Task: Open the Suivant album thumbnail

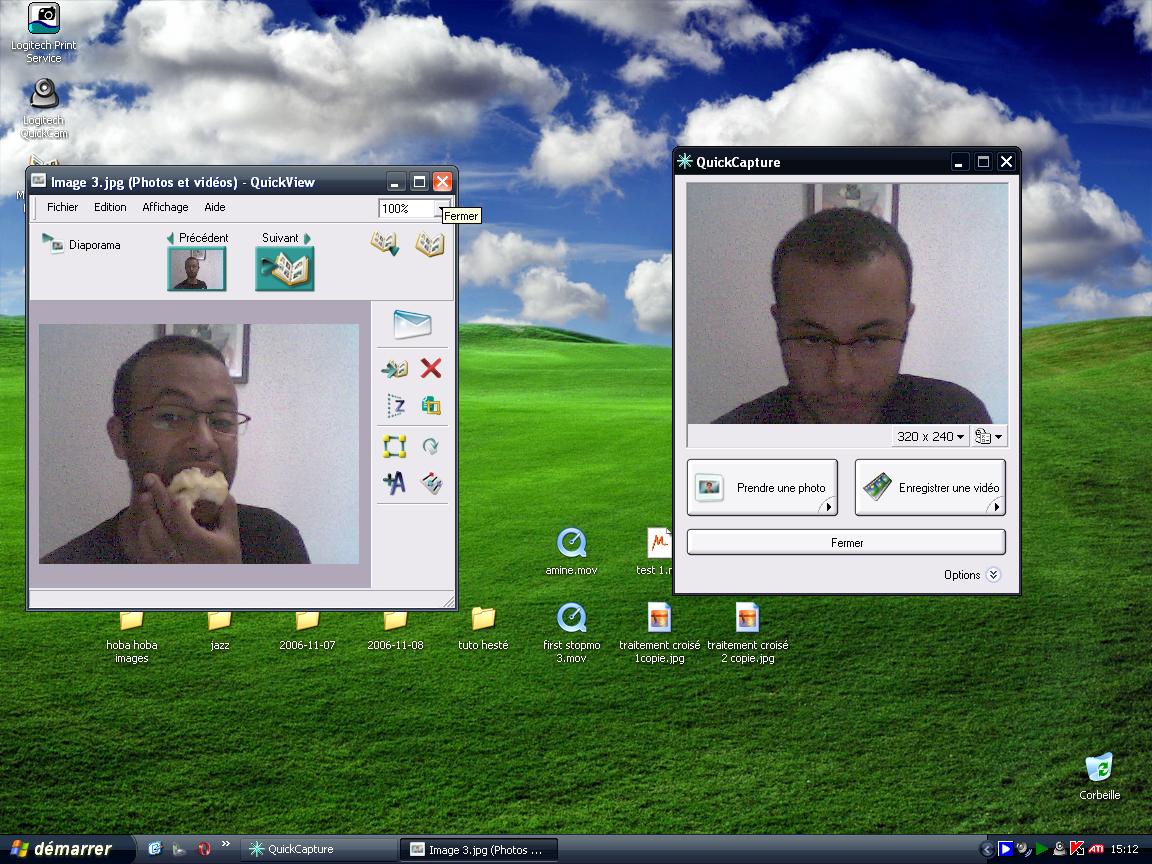Action: point(285,269)
